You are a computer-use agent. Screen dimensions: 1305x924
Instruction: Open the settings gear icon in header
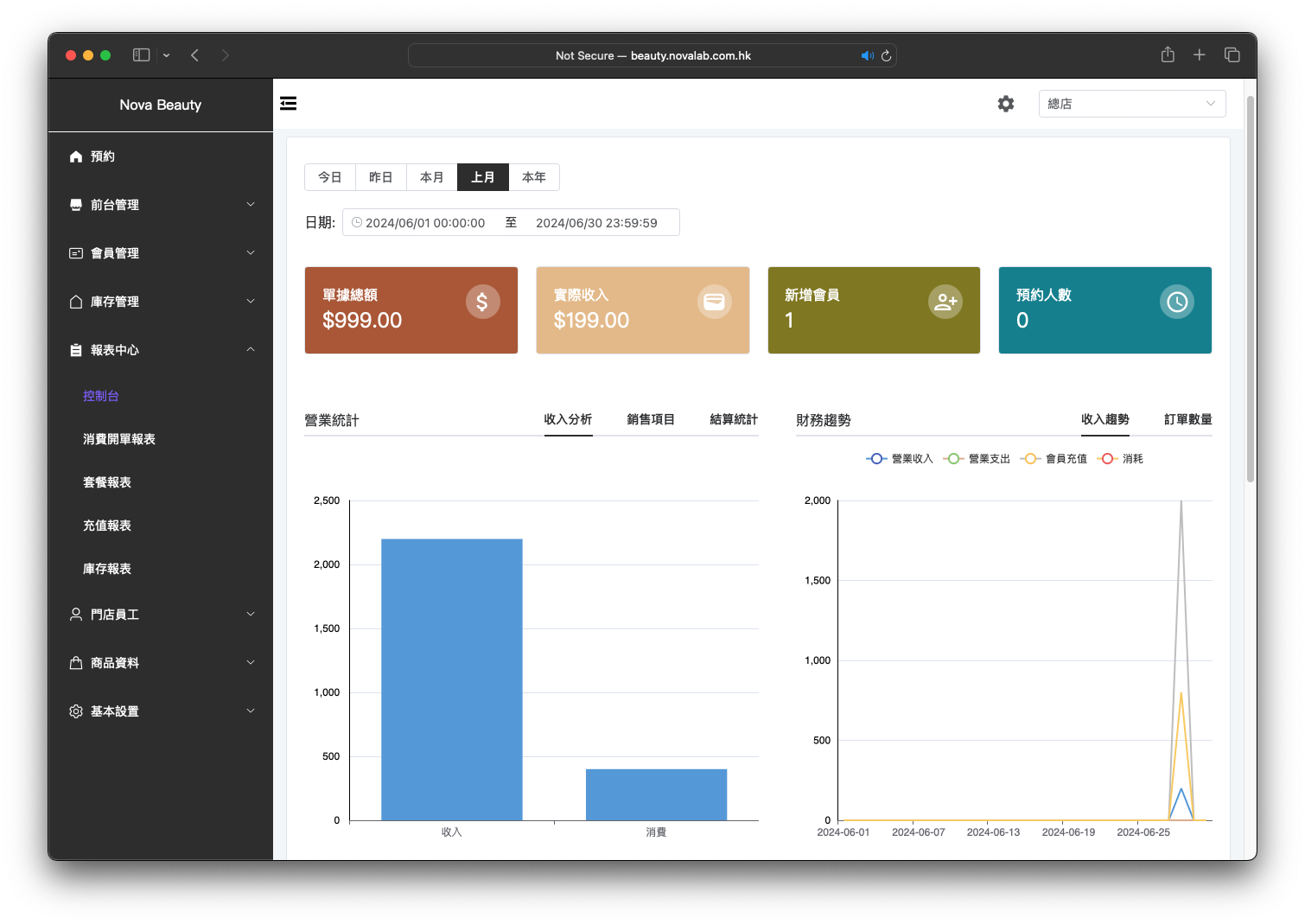point(1006,104)
